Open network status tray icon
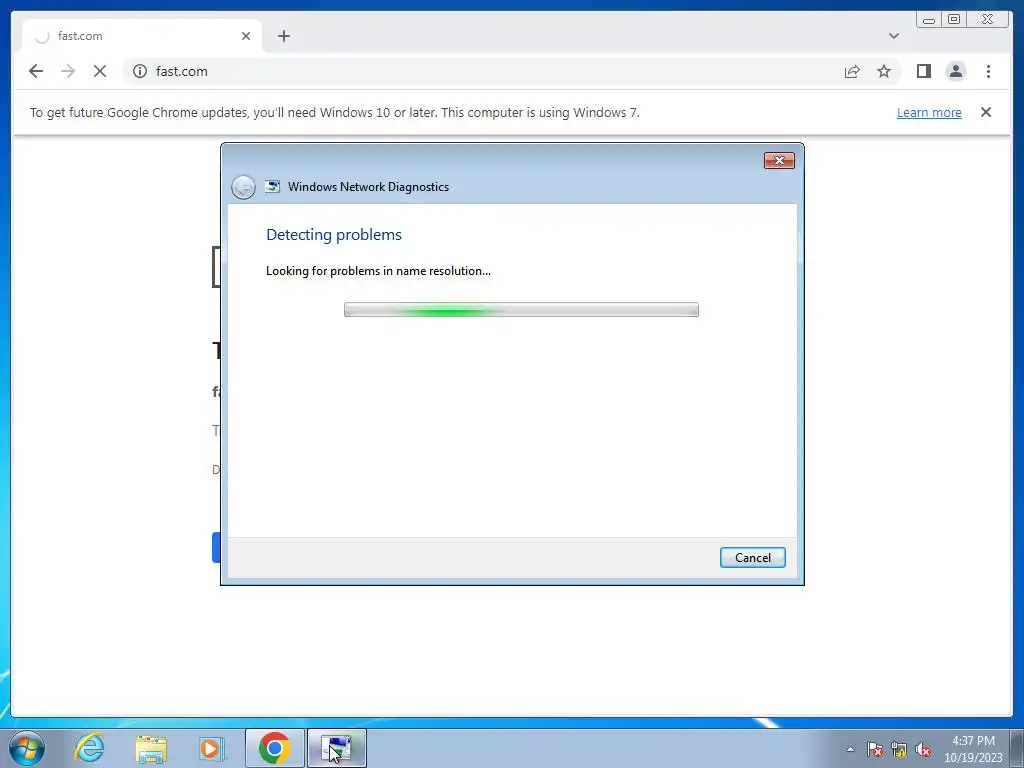This screenshot has height=768, width=1024. pos(899,749)
